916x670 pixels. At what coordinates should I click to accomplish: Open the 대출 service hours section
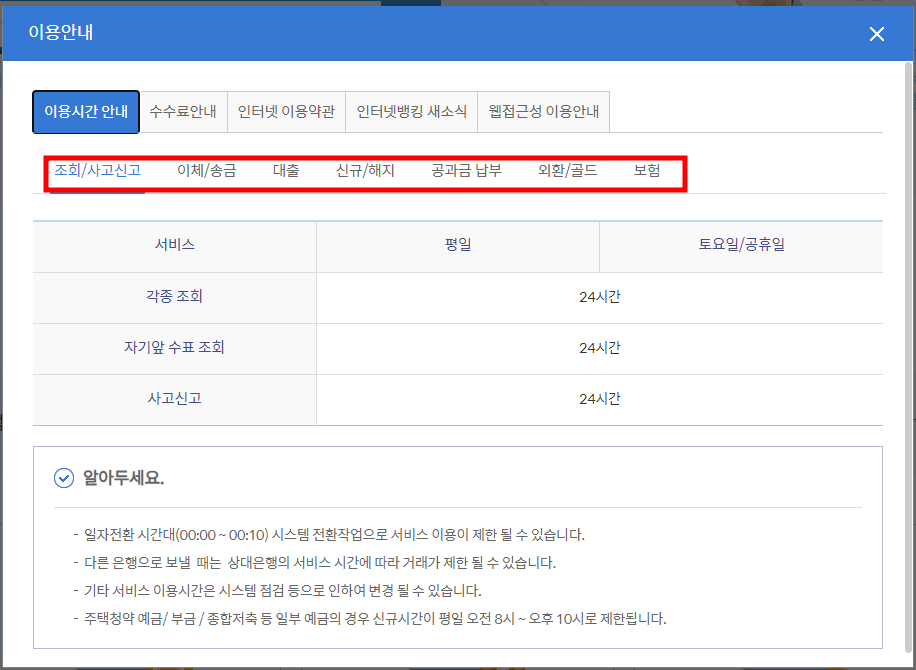288,170
